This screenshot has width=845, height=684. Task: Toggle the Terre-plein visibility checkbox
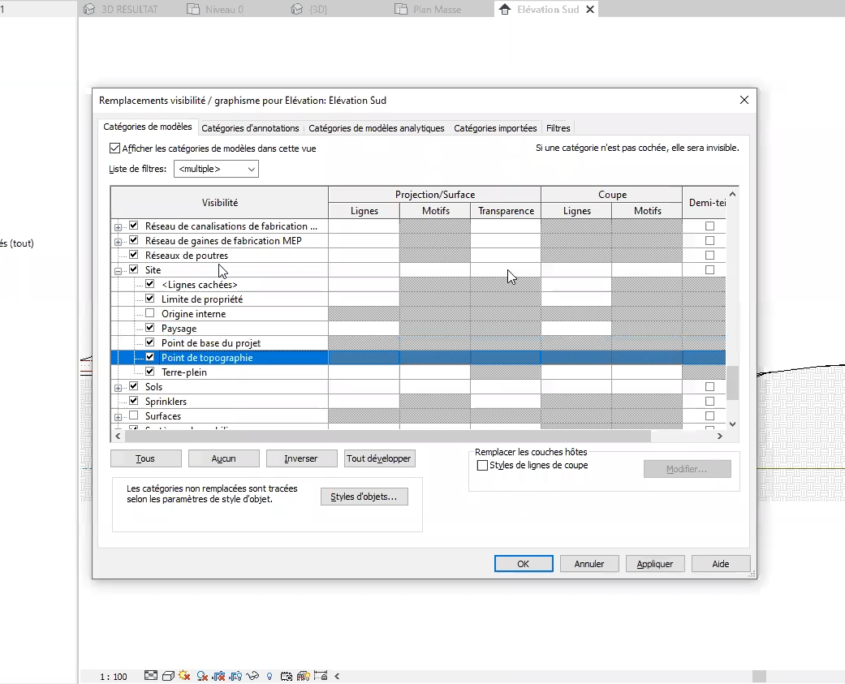(150, 371)
